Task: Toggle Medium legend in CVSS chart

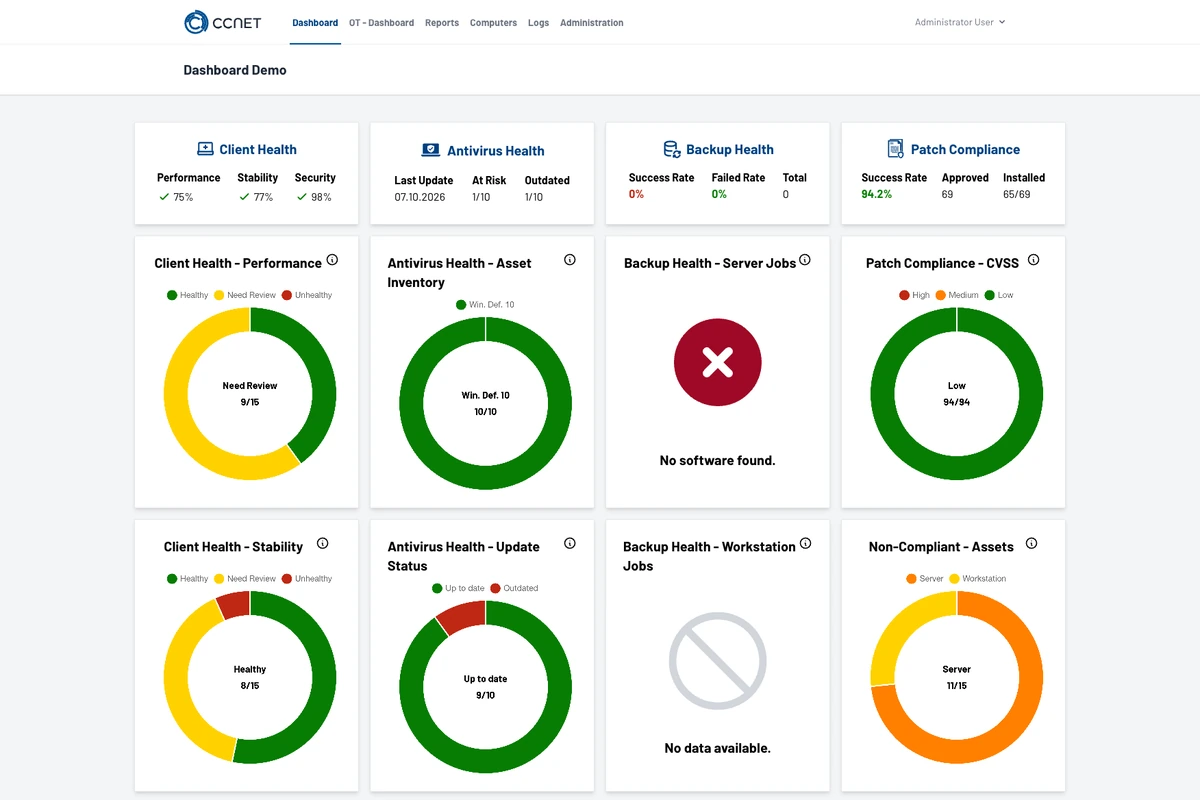Action: click(x=957, y=295)
